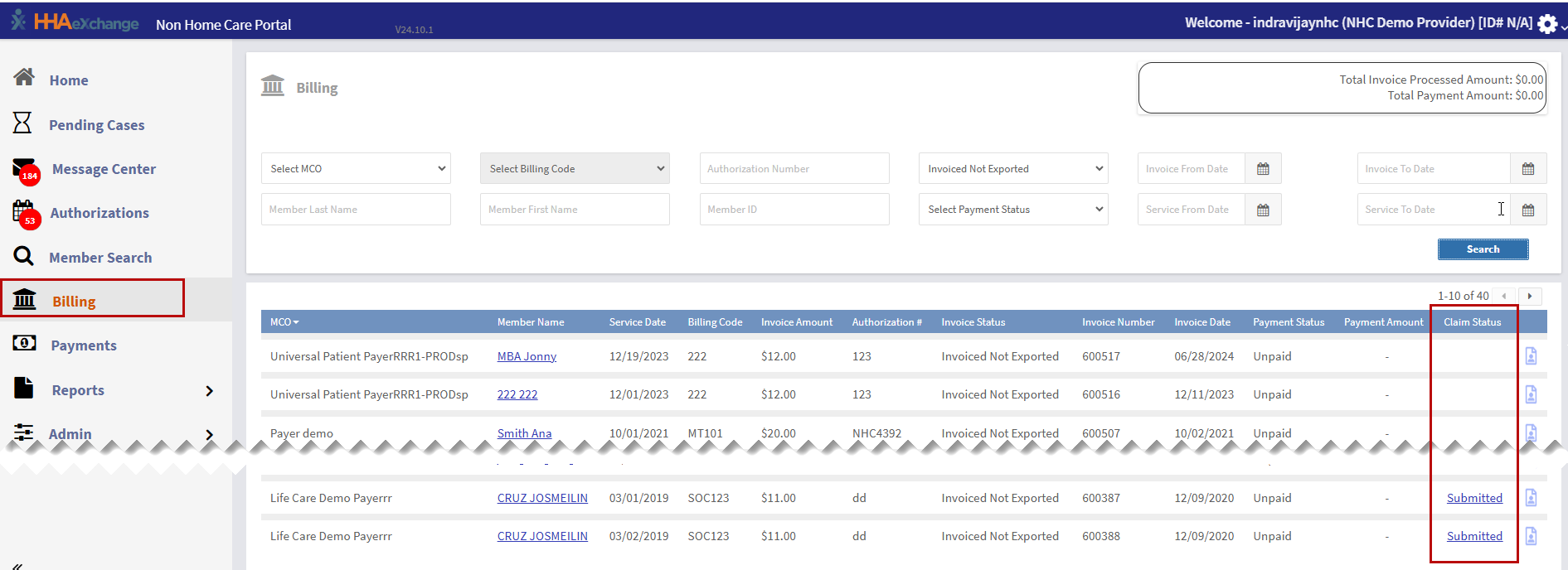Open the document icon for invoice 600387

pos(1532,498)
